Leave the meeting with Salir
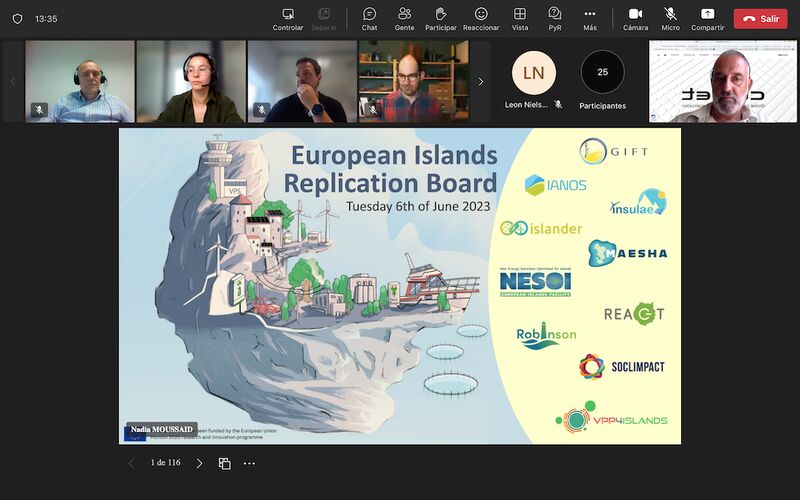 tap(760, 19)
